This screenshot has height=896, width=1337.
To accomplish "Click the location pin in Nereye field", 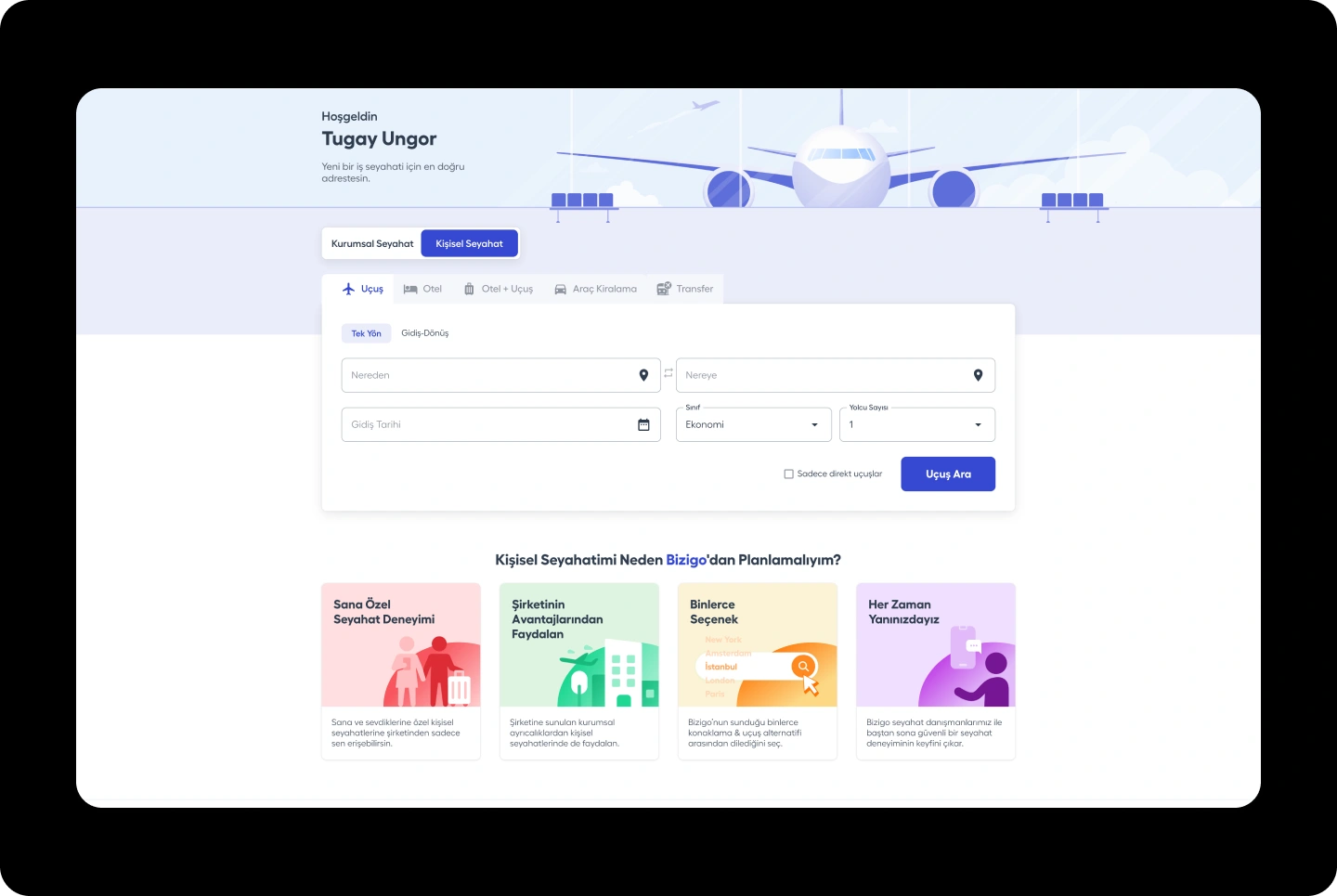I will 978,375.
